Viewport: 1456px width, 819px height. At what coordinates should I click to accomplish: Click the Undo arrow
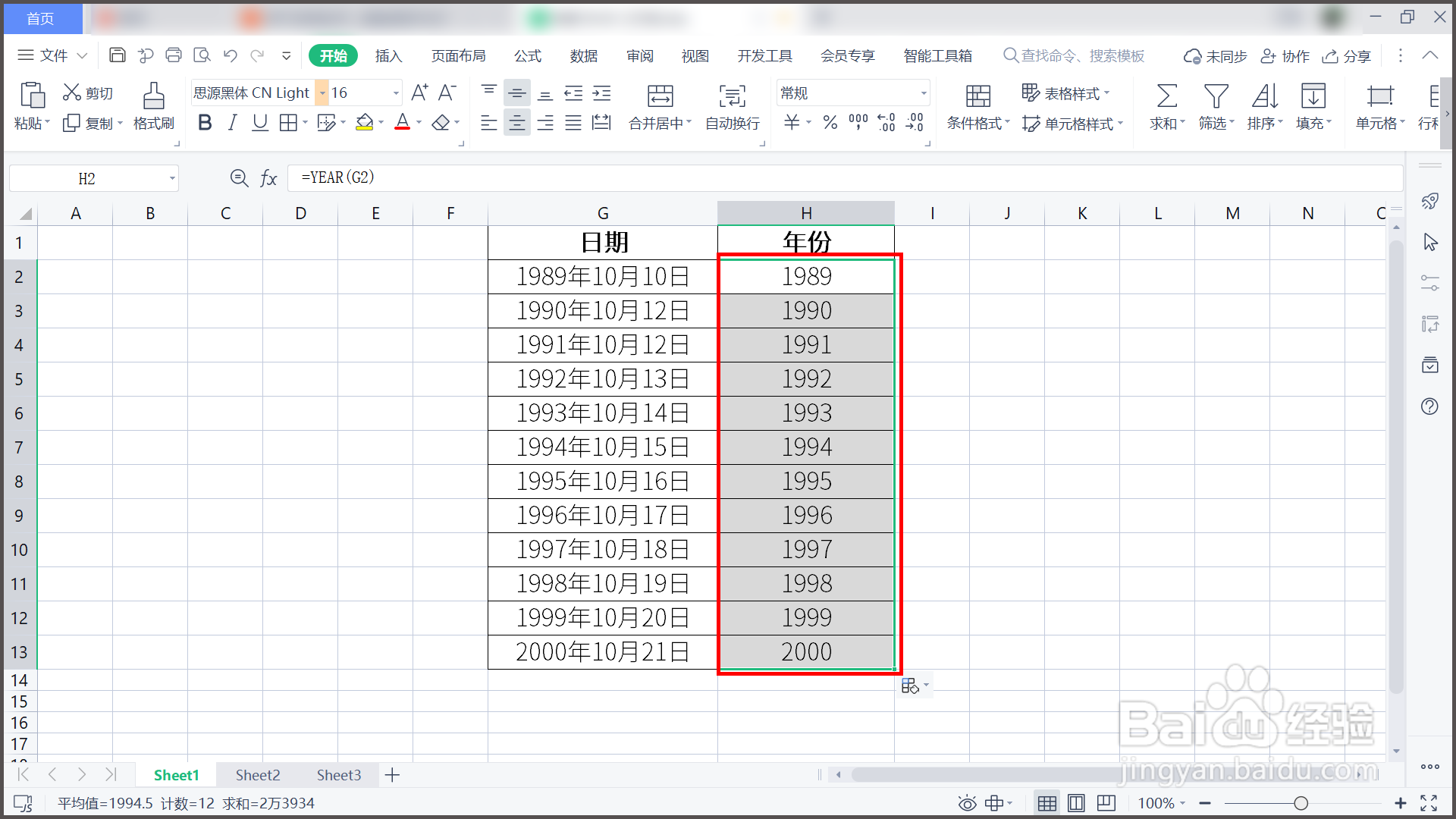(x=231, y=55)
